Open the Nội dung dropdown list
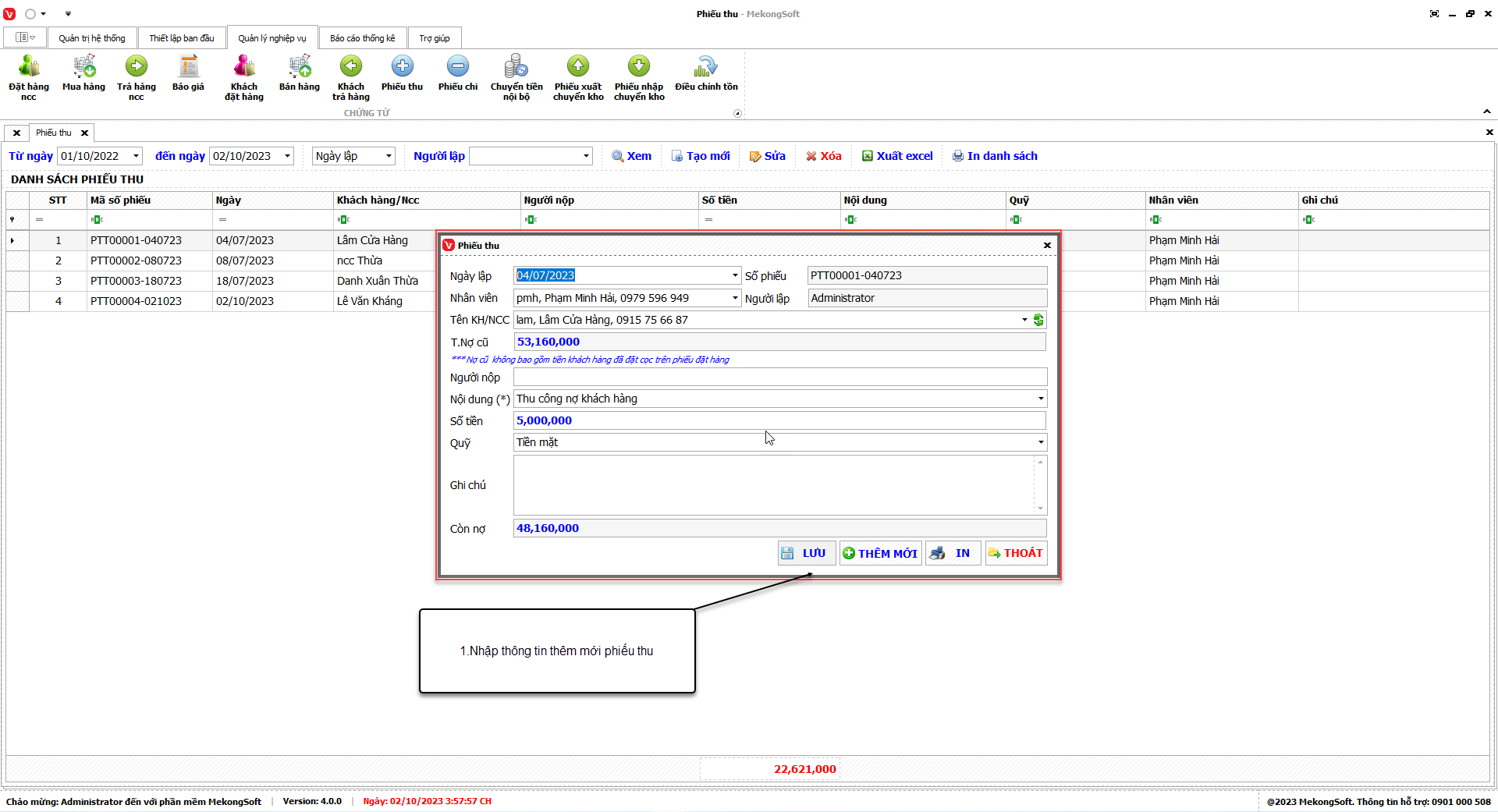Screen dimensions: 1498x812 point(1041,399)
